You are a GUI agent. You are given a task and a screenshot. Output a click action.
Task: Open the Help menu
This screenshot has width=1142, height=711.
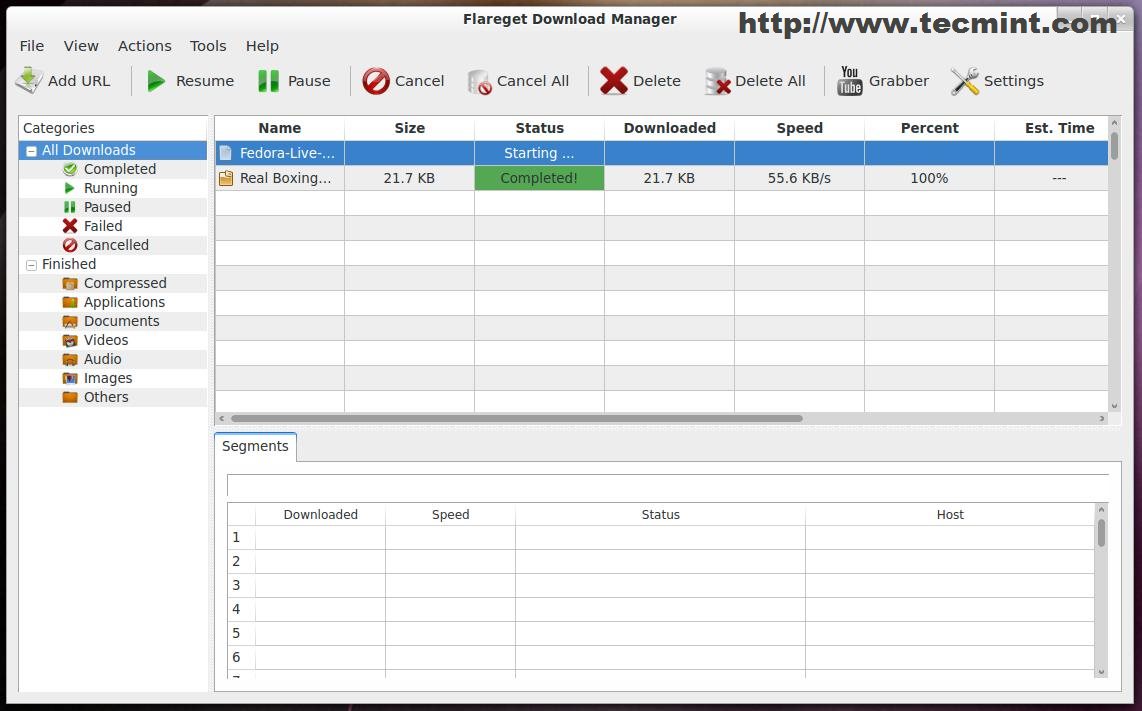click(x=262, y=46)
